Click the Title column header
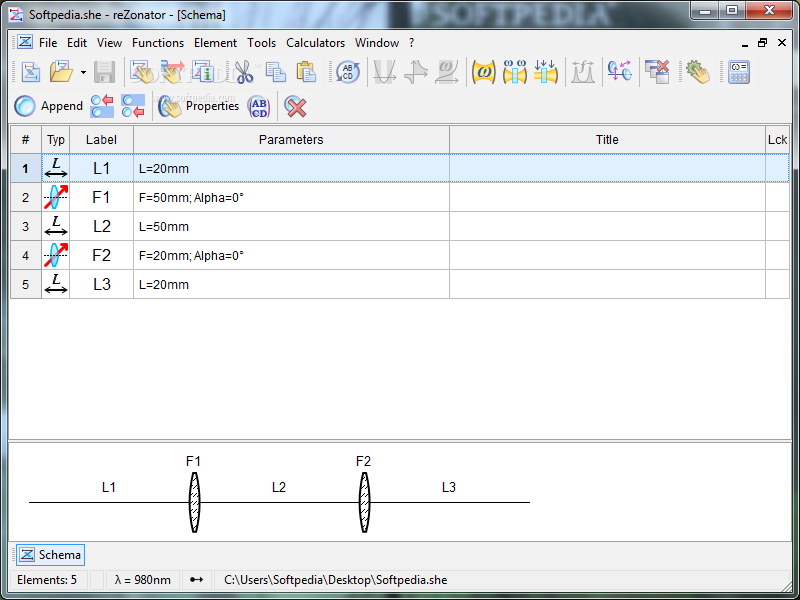The height and width of the screenshot is (600, 800). coord(607,140)
